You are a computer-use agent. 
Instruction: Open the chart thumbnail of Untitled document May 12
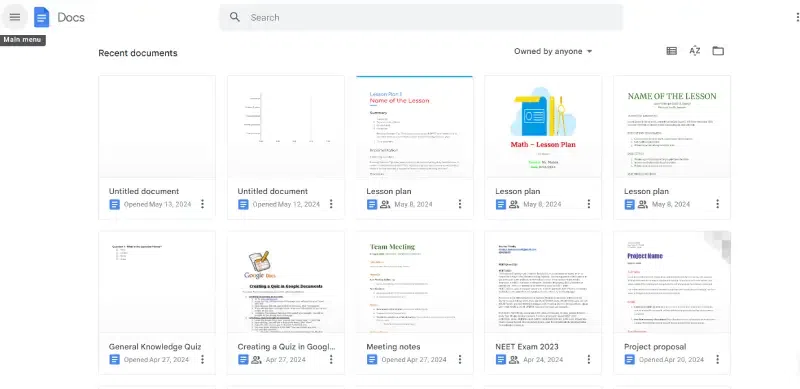tap(286, 127)
